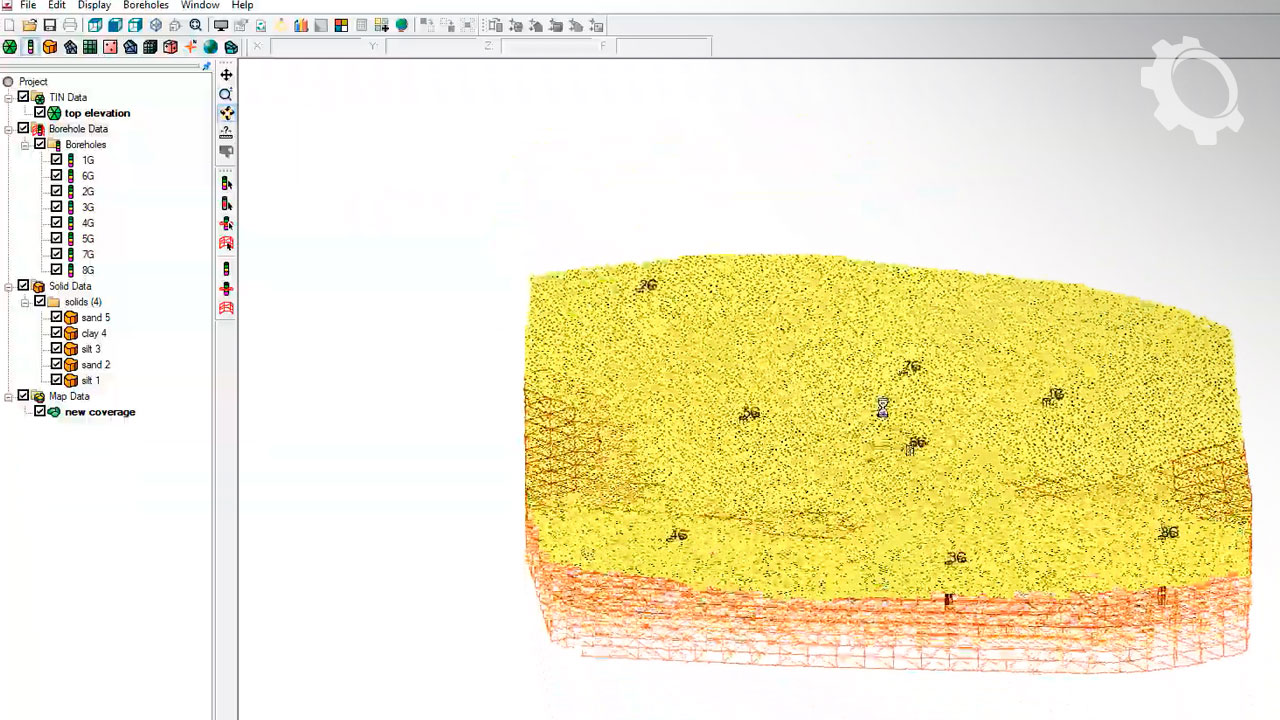Click the Print icon in toolbar
The height and width of the screenshot is (720, 1280).
70,25
